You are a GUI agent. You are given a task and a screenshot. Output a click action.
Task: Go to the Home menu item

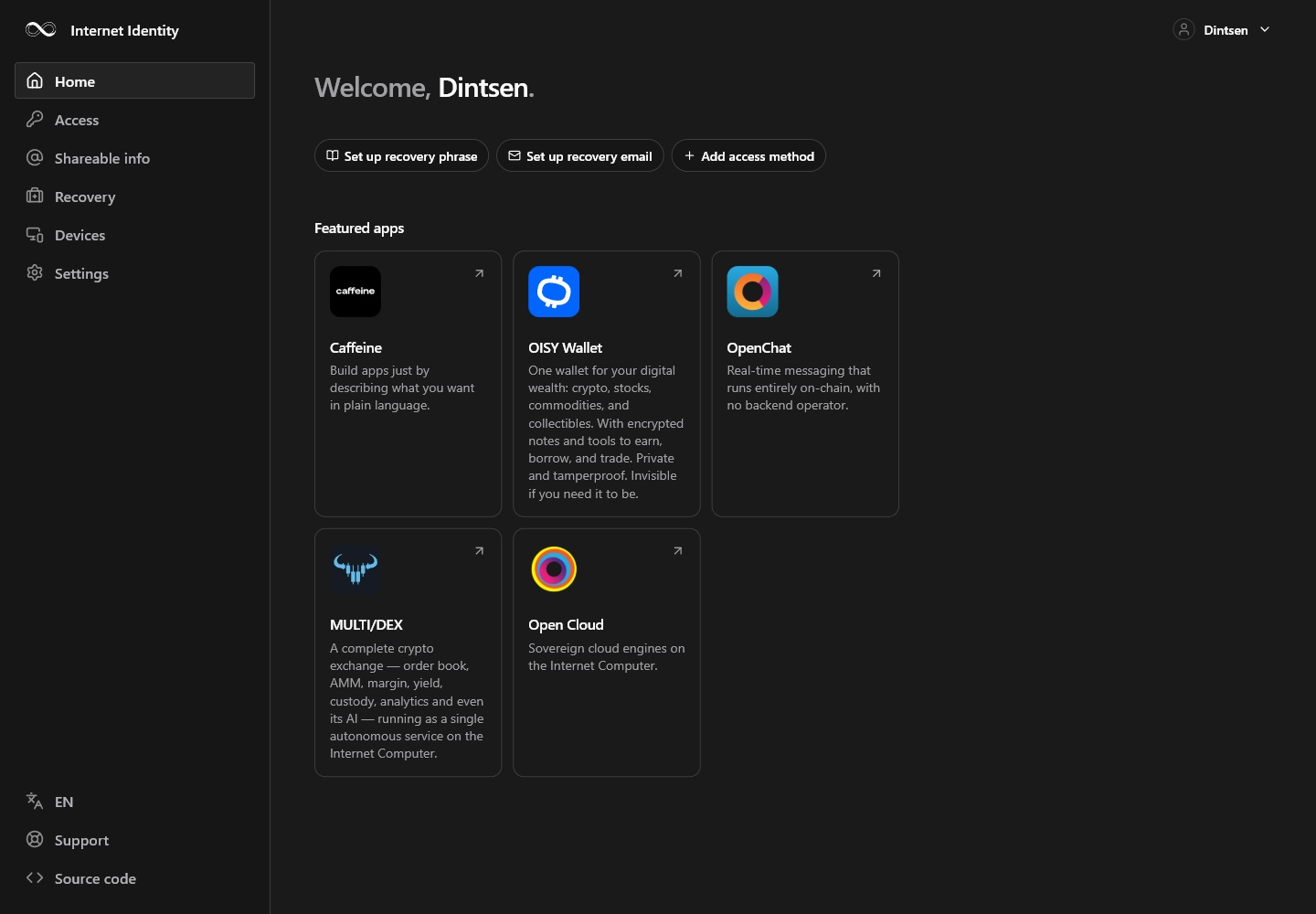134,80
